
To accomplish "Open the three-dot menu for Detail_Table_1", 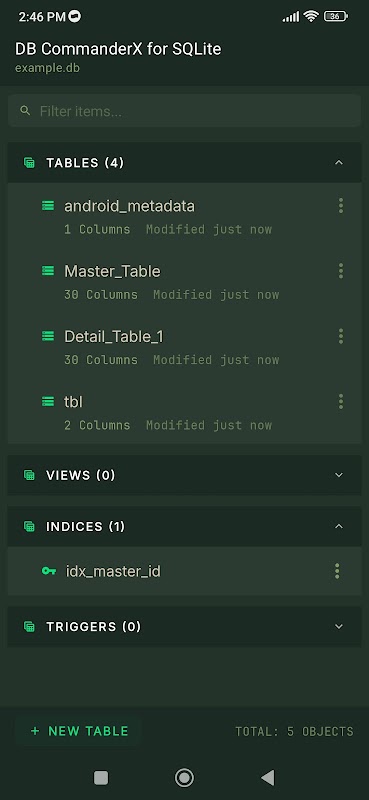I will point(340,336).
